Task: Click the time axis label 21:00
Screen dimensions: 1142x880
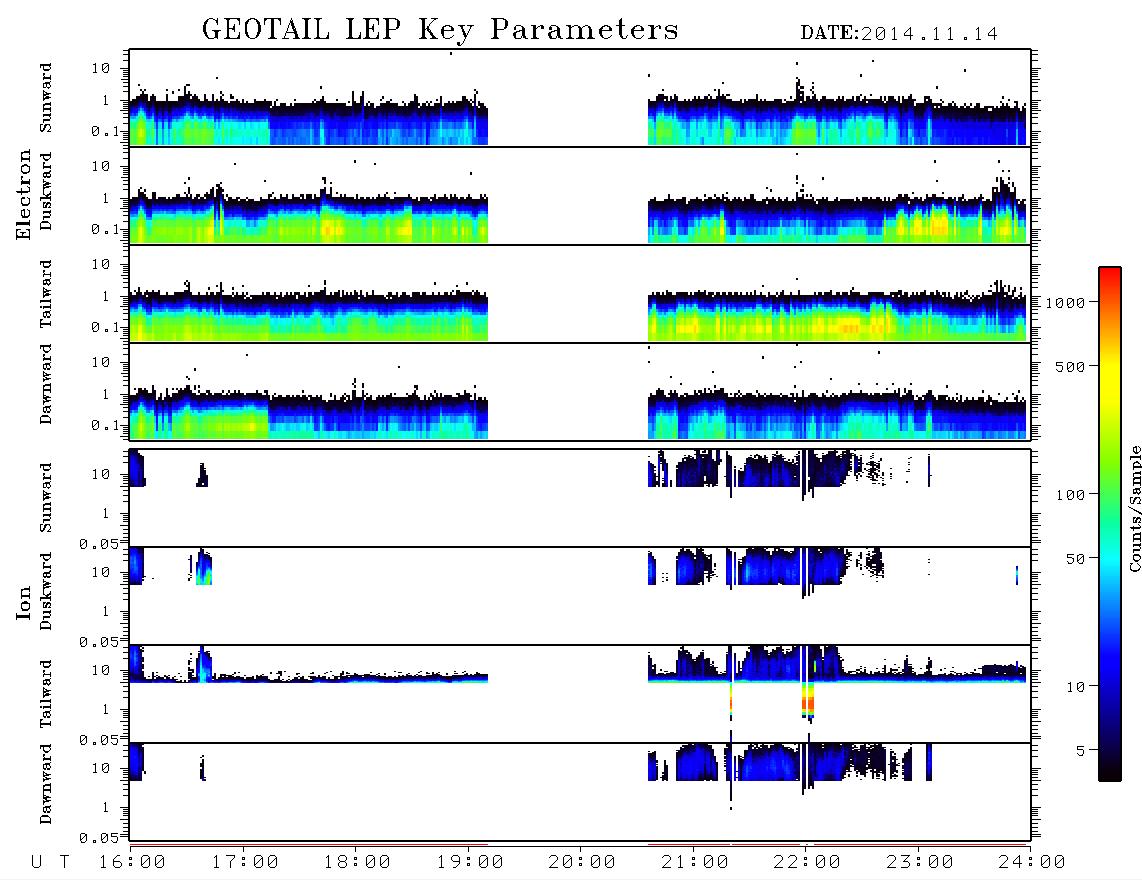Action: 695,863
